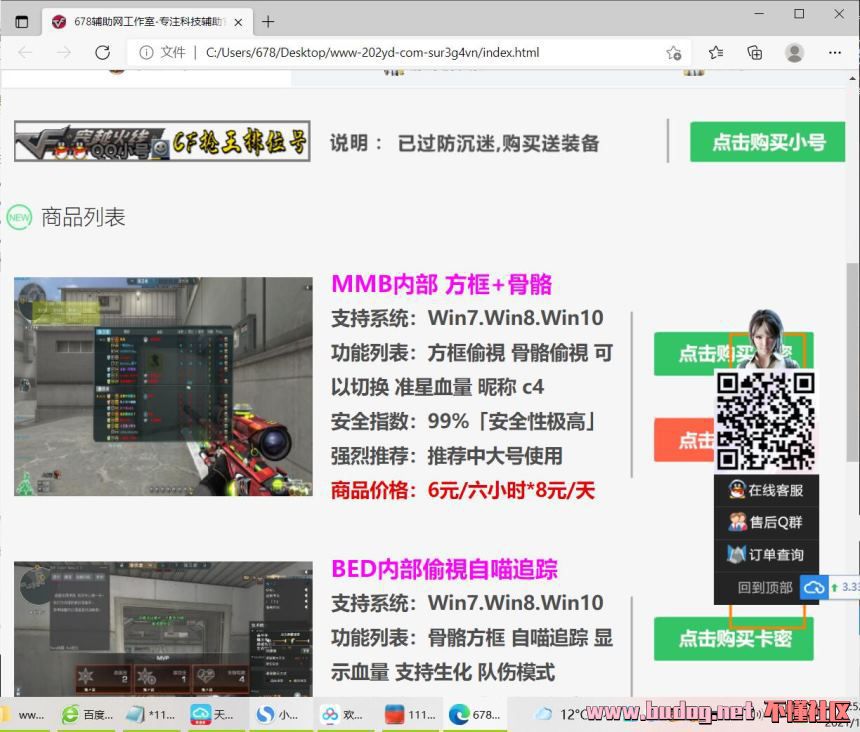Viewport: 860px width, 732px height.
Task: Click the 已过防沉迷,购买送装备 description text
Action: coord(498,143)
